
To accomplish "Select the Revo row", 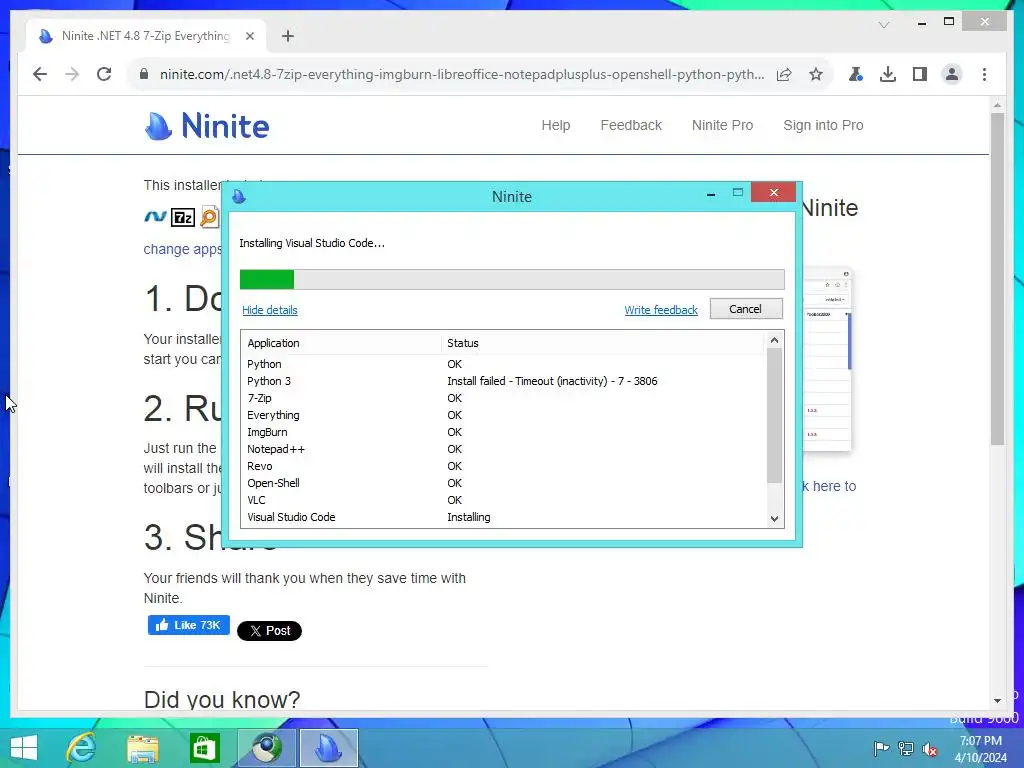I will pyautogui.click(x=503, y=466).
